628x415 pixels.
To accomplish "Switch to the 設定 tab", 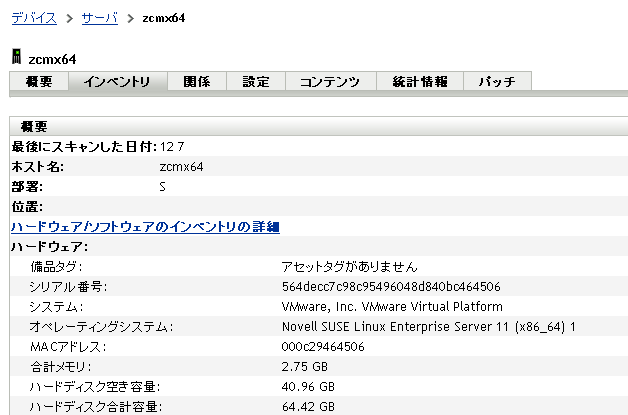I will coord(256,82).
